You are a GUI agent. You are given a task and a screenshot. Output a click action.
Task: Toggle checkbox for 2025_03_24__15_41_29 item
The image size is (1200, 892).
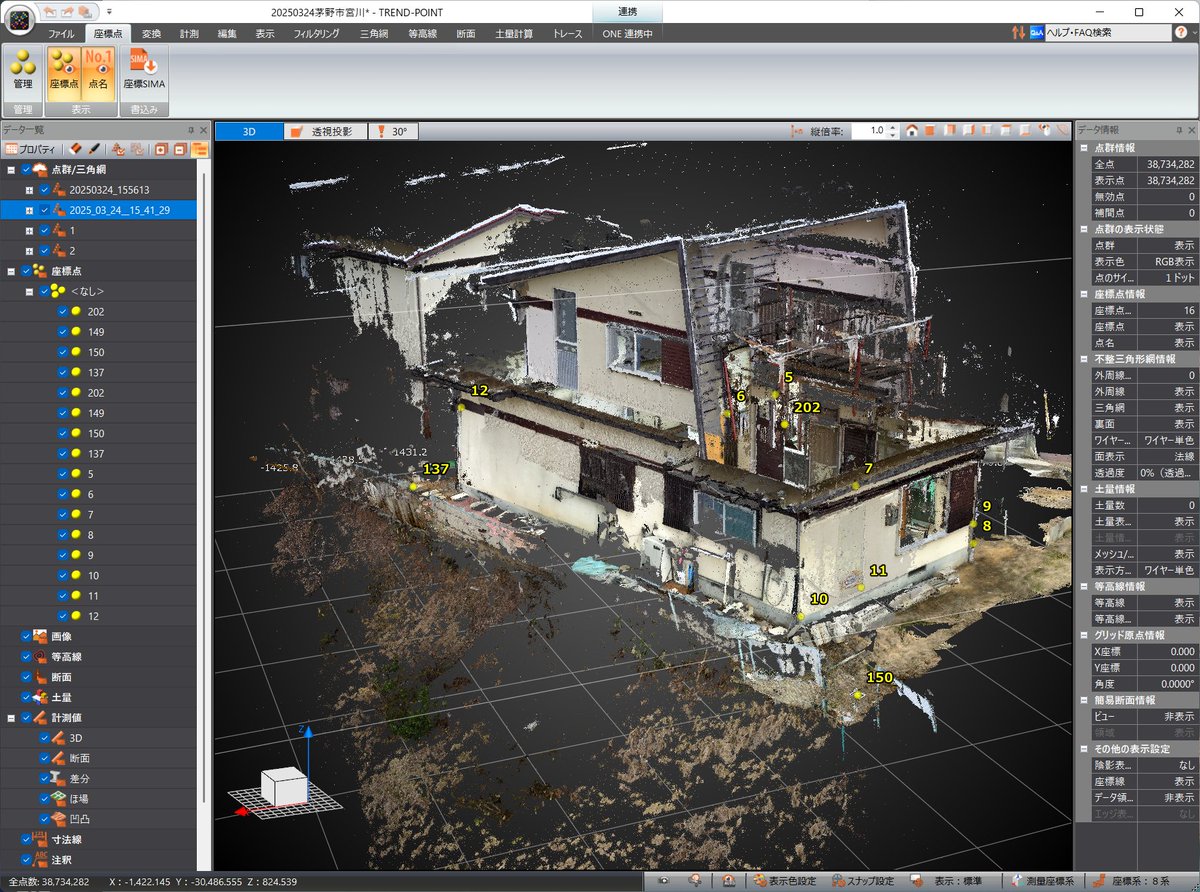[x=44, y=210]
